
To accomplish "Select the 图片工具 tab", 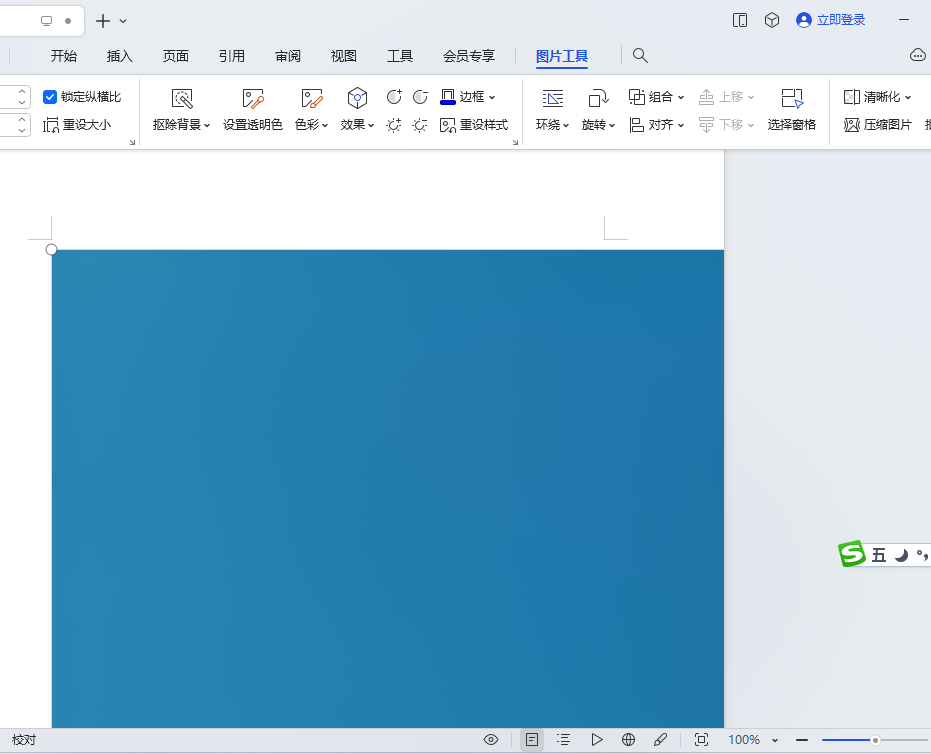I will pyautogui.click(x=562, y=56).
